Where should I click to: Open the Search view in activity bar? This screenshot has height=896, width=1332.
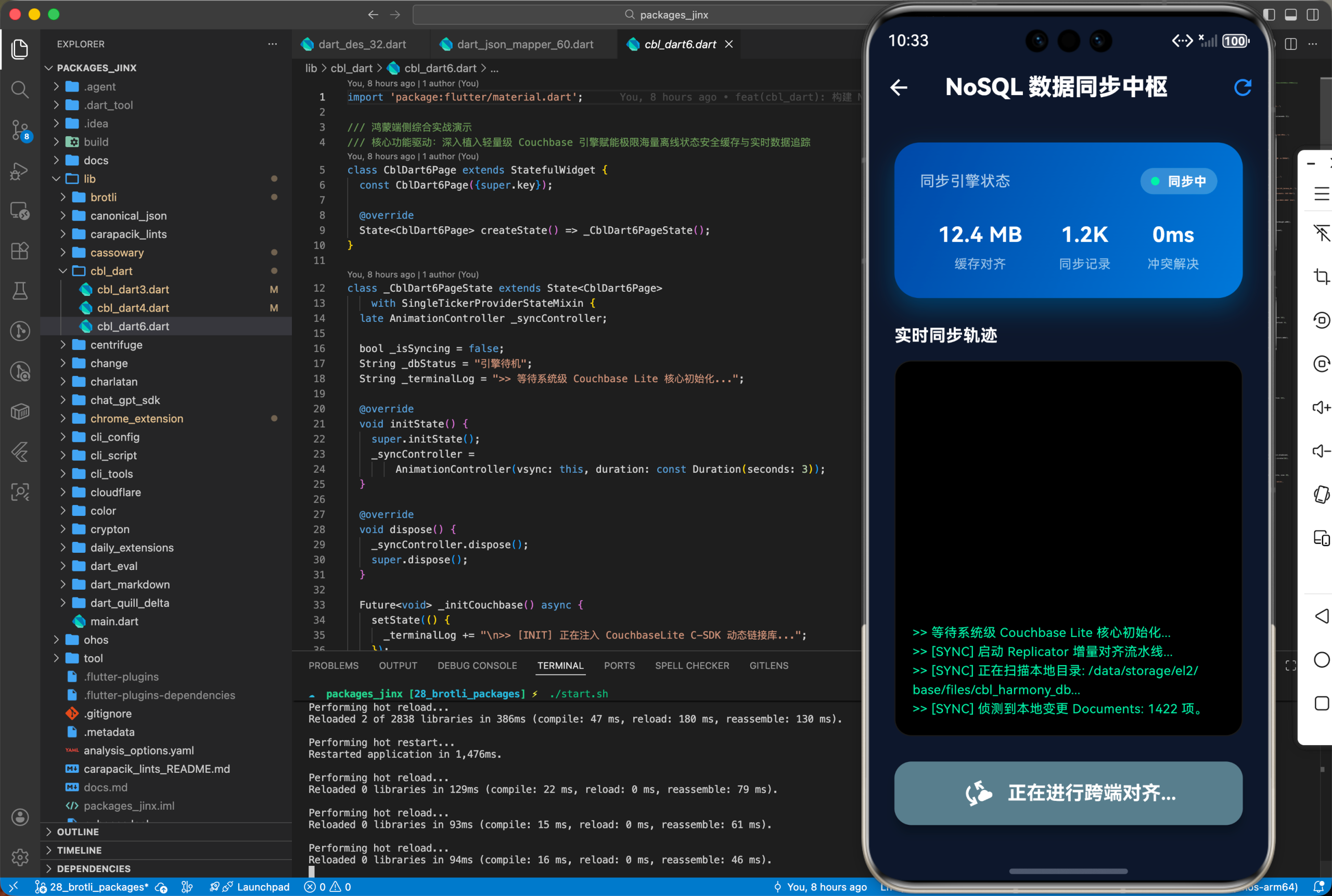[x=20, y=89]
